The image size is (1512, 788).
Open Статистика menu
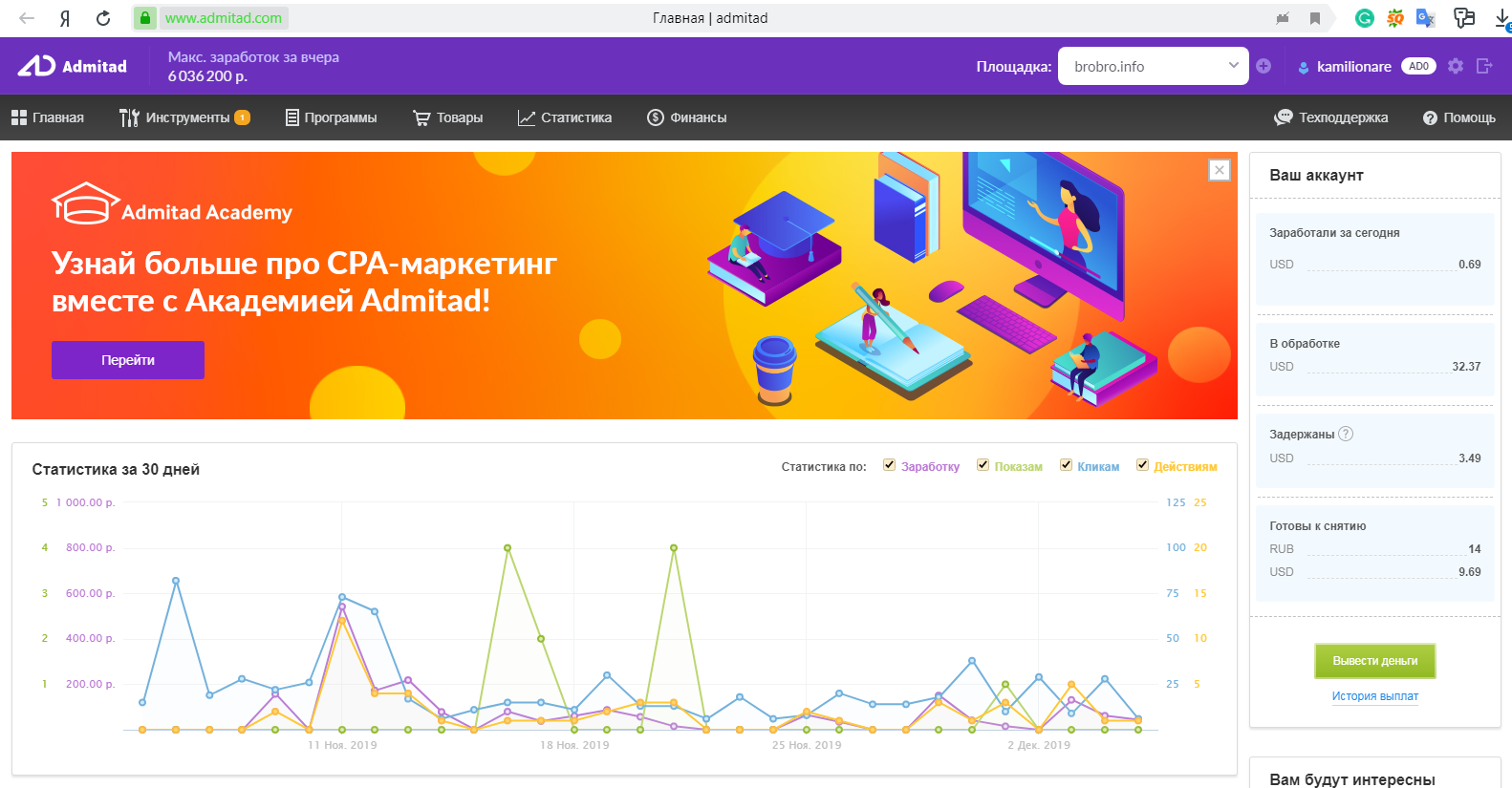[x=565, y=117]
